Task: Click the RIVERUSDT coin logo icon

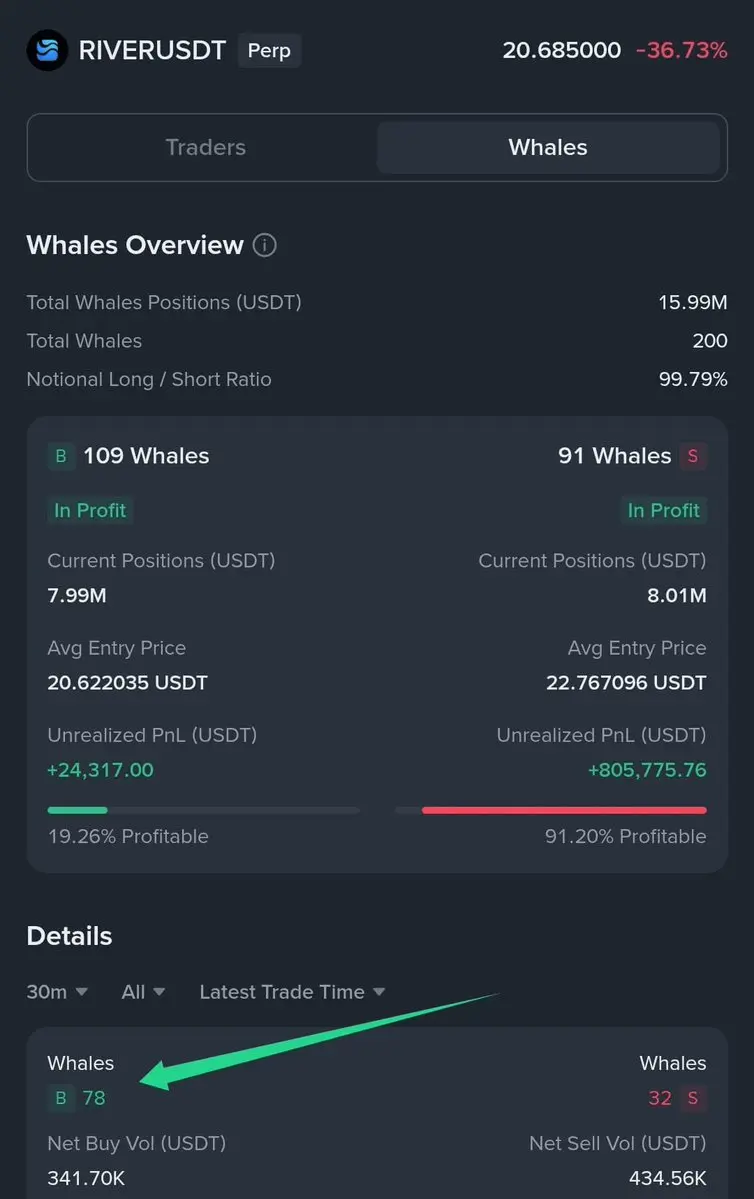Action: pos(46,50)
